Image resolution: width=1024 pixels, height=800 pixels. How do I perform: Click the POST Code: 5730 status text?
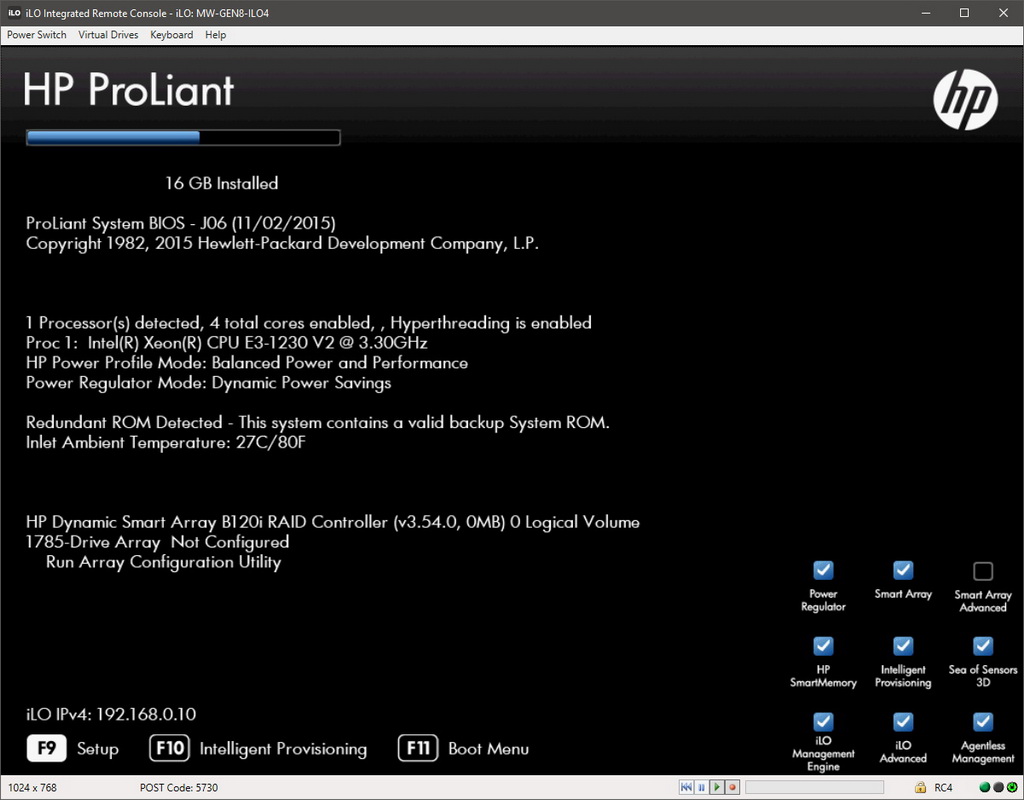pos(179,788)
